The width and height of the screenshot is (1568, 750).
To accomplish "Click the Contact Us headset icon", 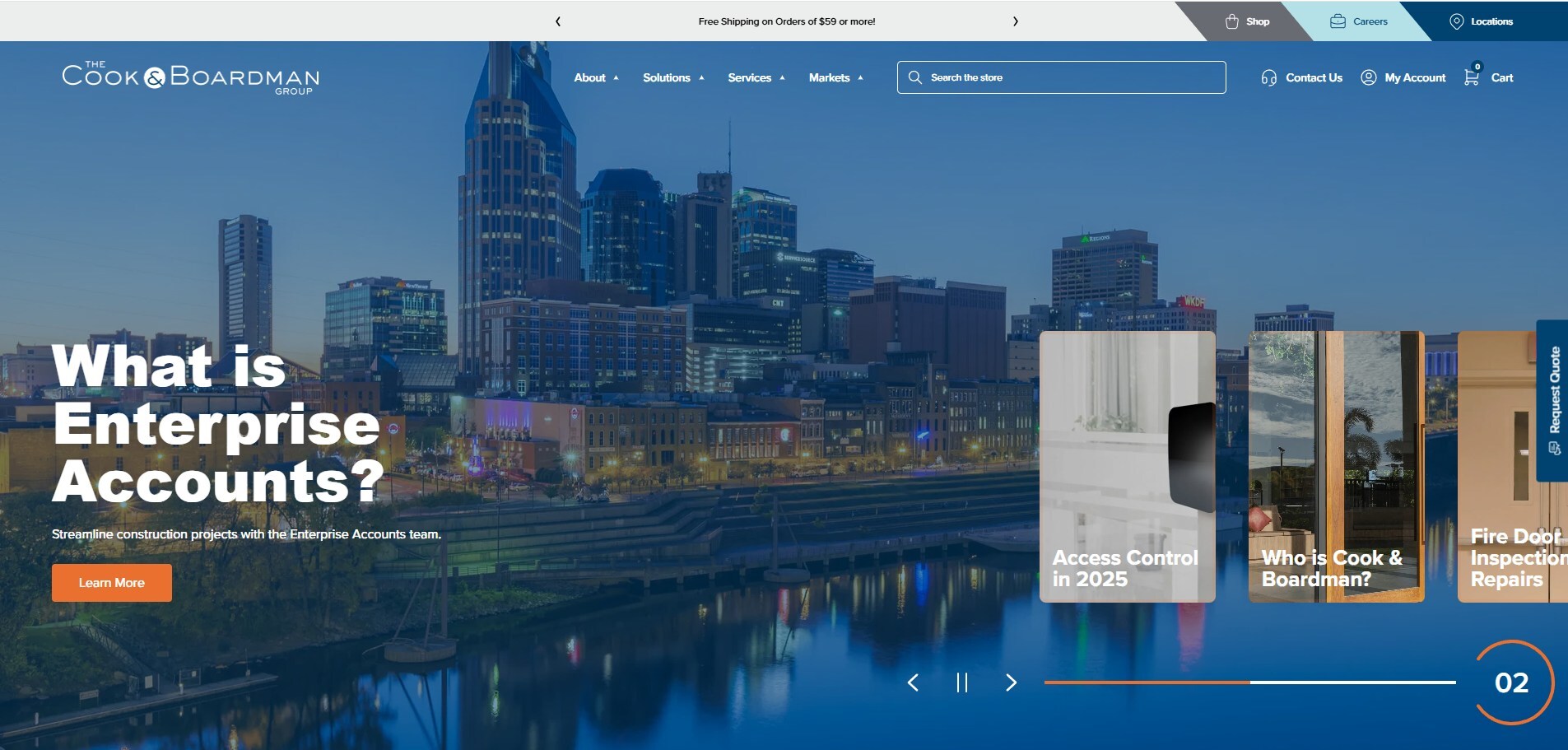I will [1268, 77].
